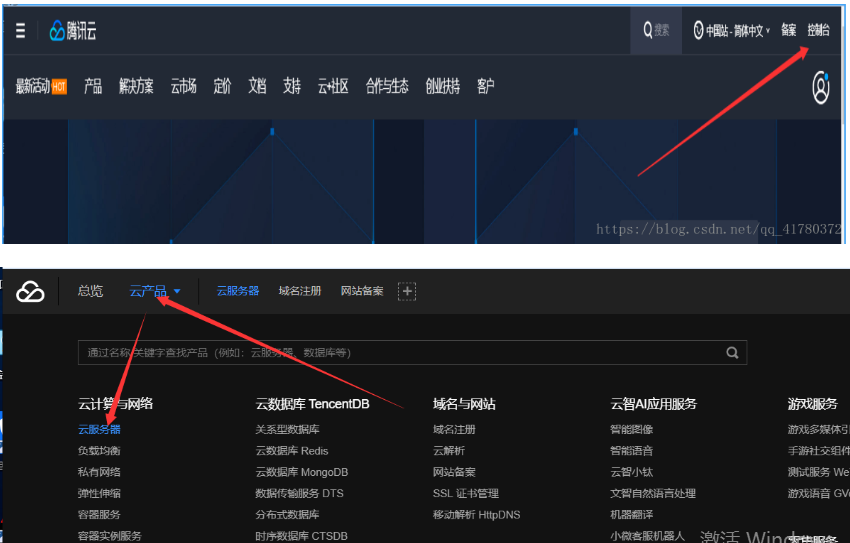Open 移动解析 HttpDNS link
The image size is (850, 543).
(476, 515)
